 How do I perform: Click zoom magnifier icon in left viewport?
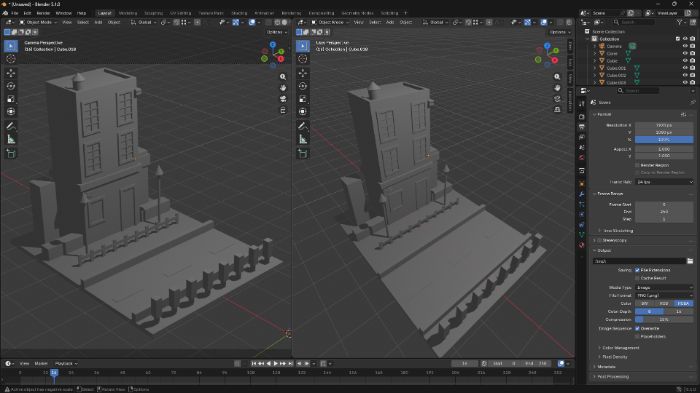[283, 77]
